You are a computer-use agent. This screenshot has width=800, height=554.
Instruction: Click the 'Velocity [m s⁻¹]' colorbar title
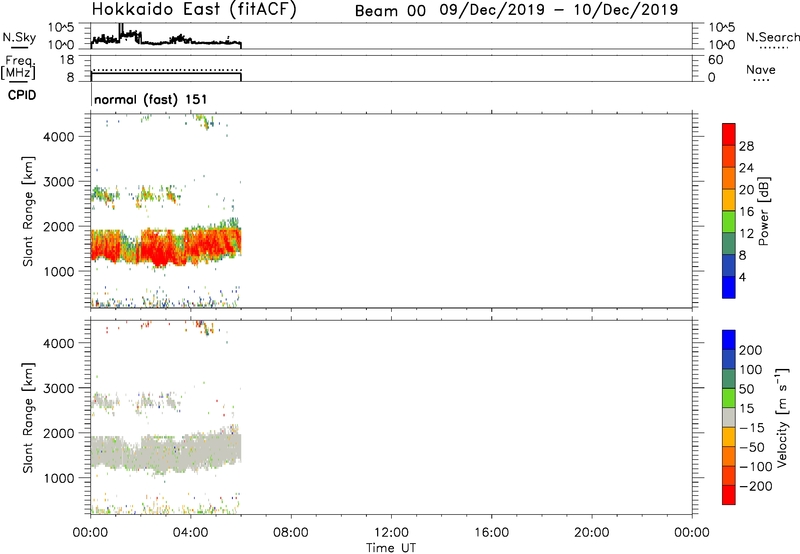[782, 417]
